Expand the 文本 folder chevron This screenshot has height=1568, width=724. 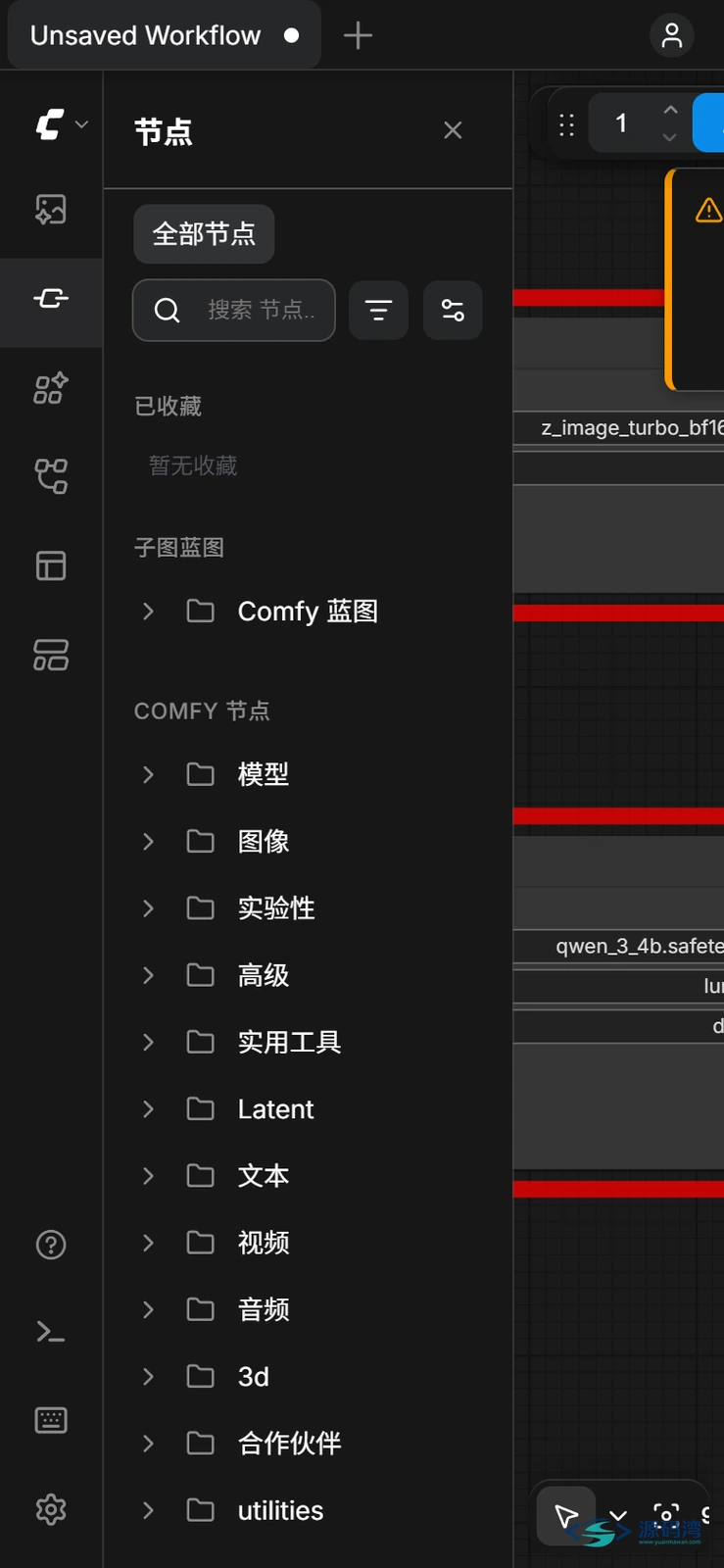click(148, 1175)
